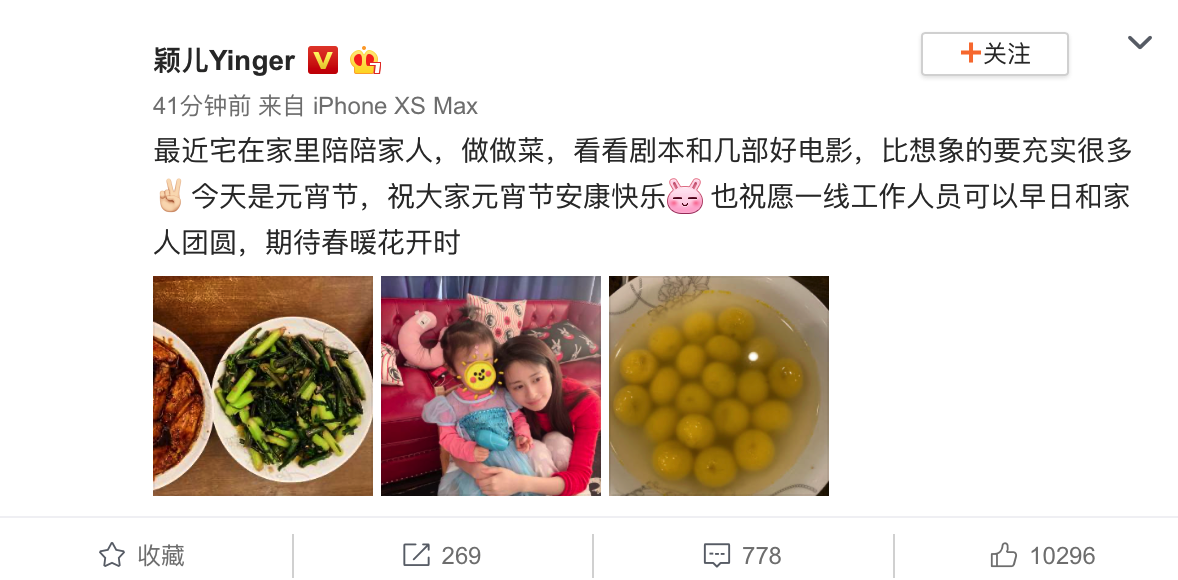Click the star favorite icon
Image resolution: width=1178 pixels, height=580 pixels.
(112, 555)
